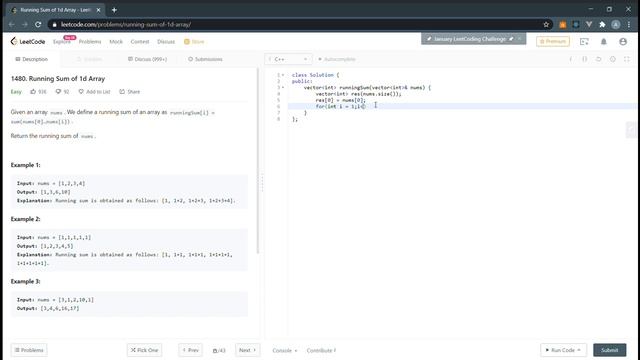Click the Easy difficulty label
Viewport: 640px width, 360px height.
click(x=16, y=92)
